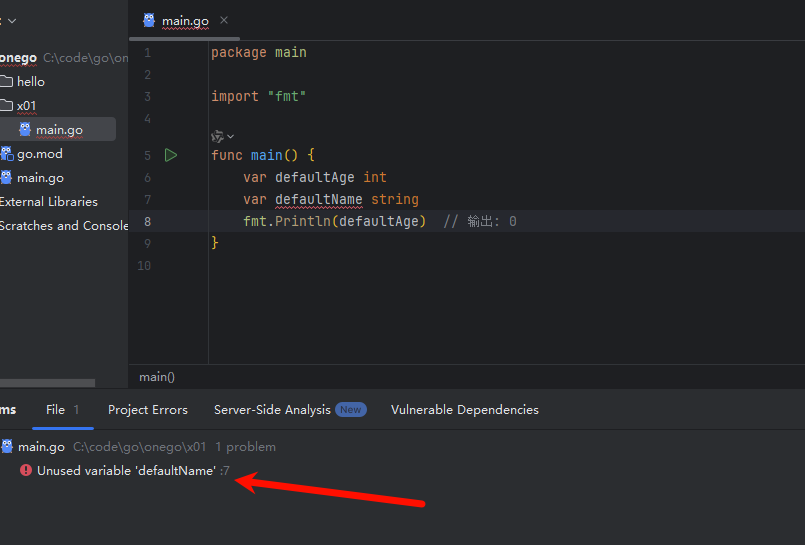
Task: Click the string type keyword on line 7
Action: pos(395,199)
